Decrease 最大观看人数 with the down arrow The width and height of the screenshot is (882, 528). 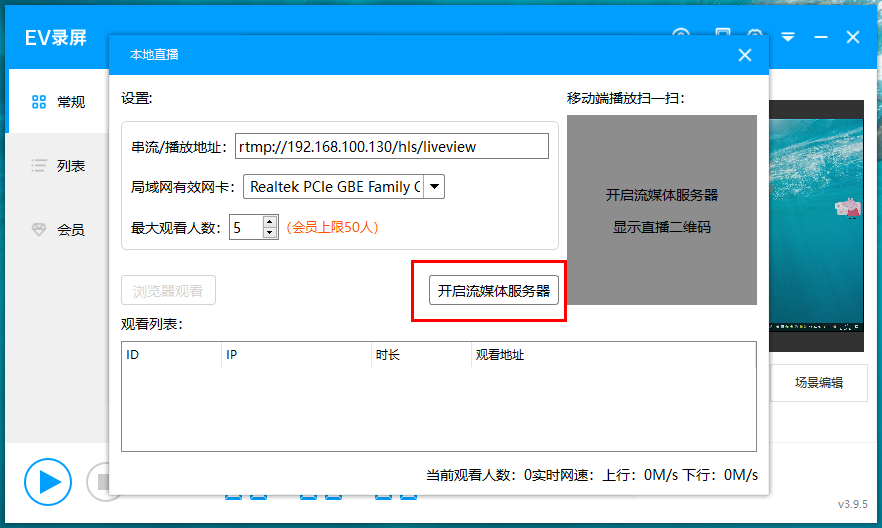269,233
